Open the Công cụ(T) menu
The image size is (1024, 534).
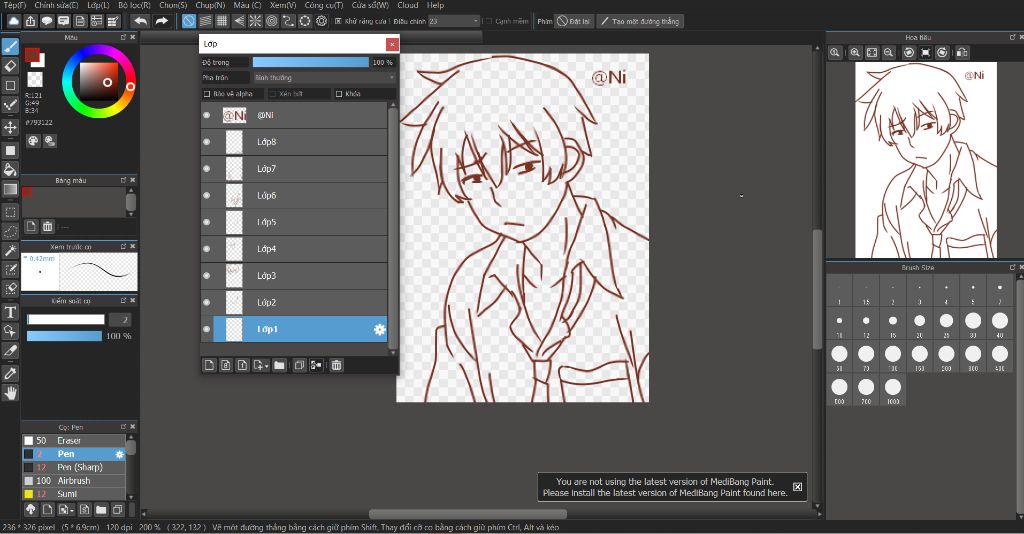coord(323,5)
